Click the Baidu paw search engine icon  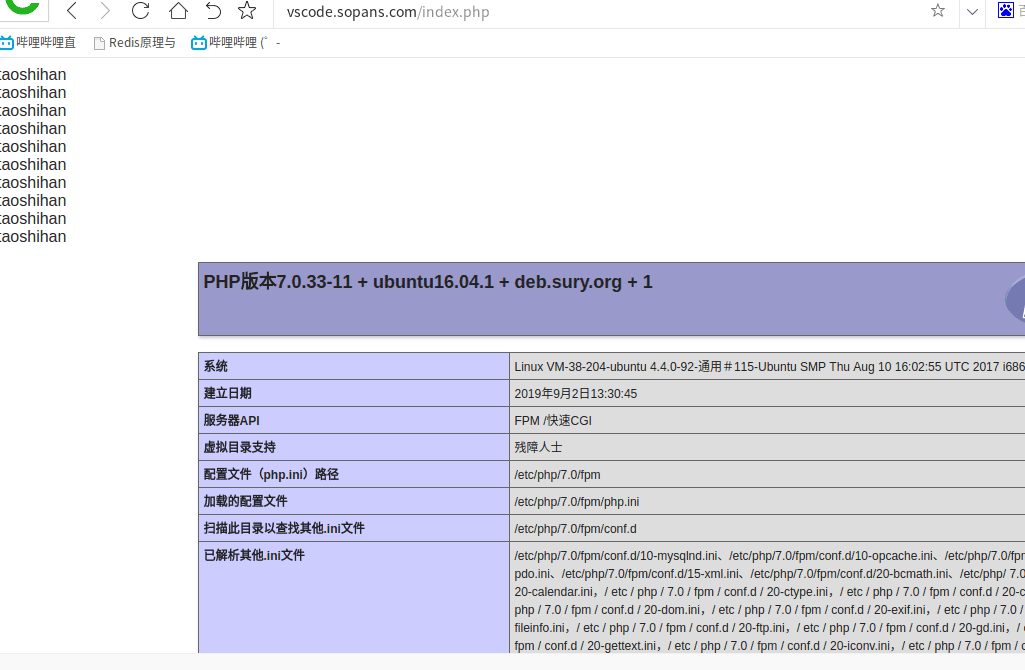pos(1005,10)
